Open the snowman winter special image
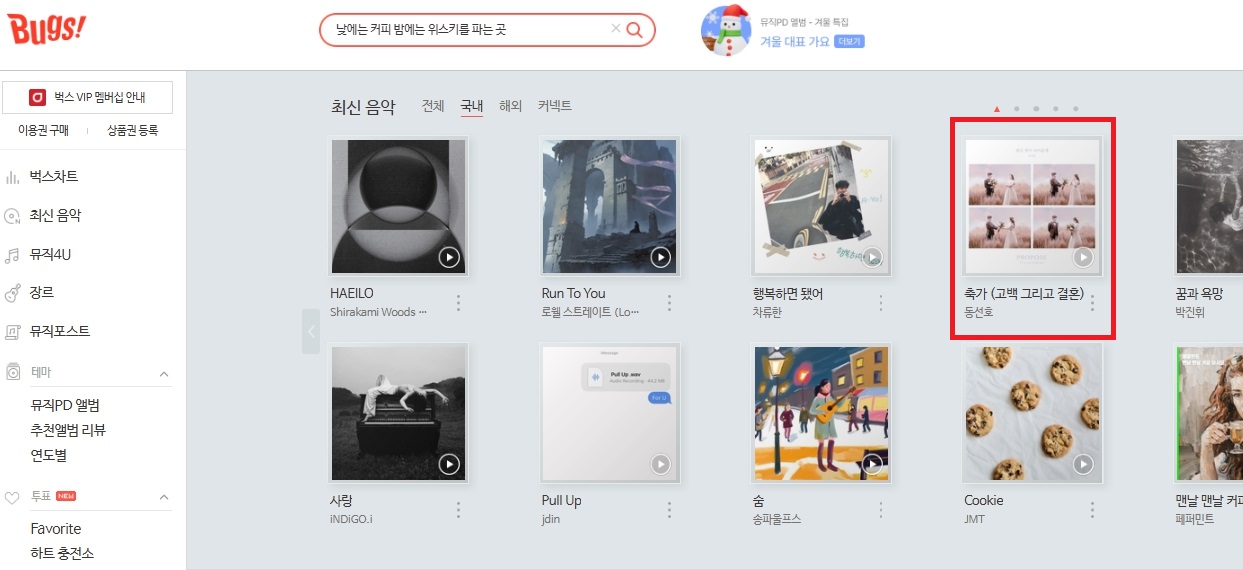The height and width of the screenshot is (570, 1243). point(726,30)
